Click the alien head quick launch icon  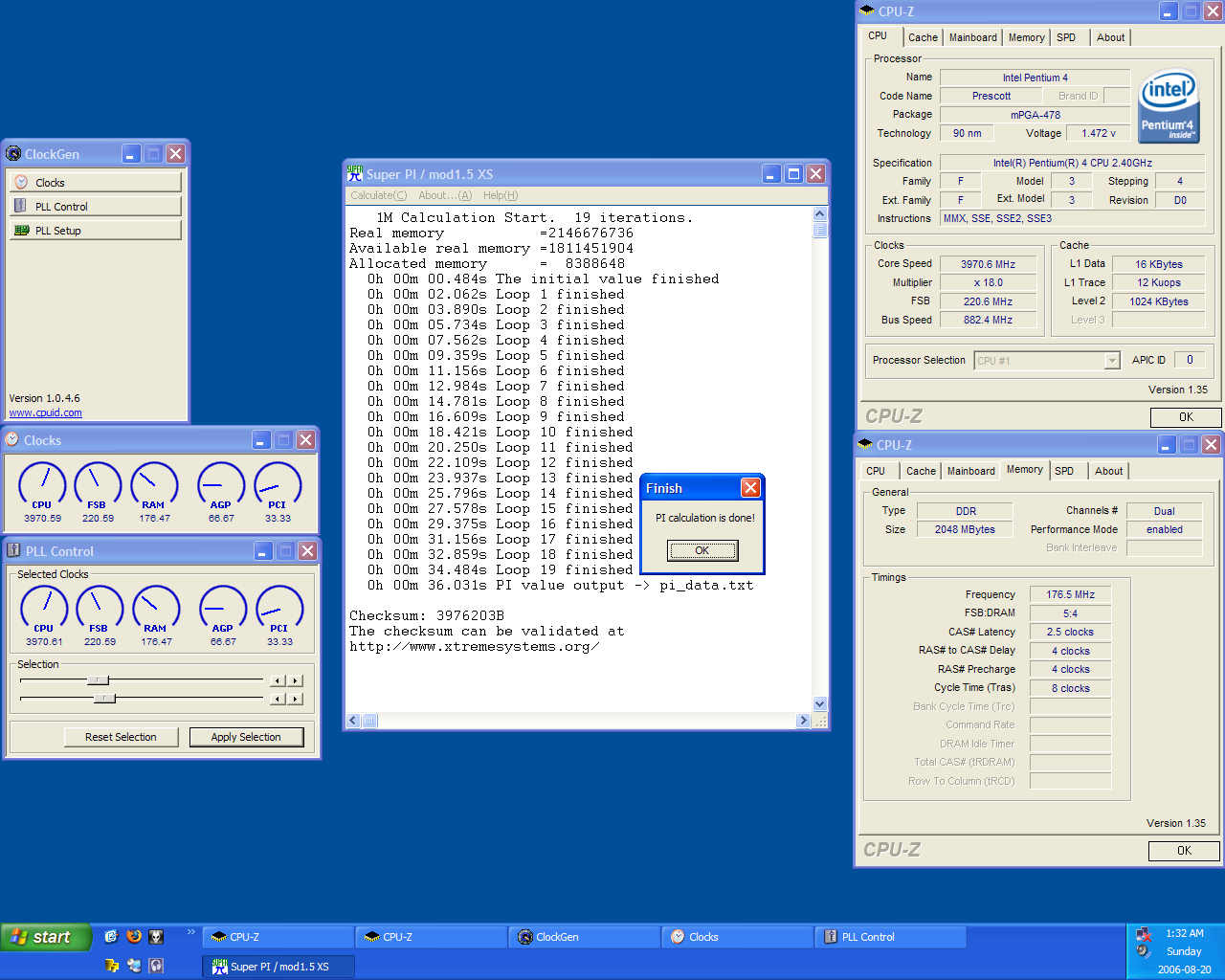[x=156, y=937]
